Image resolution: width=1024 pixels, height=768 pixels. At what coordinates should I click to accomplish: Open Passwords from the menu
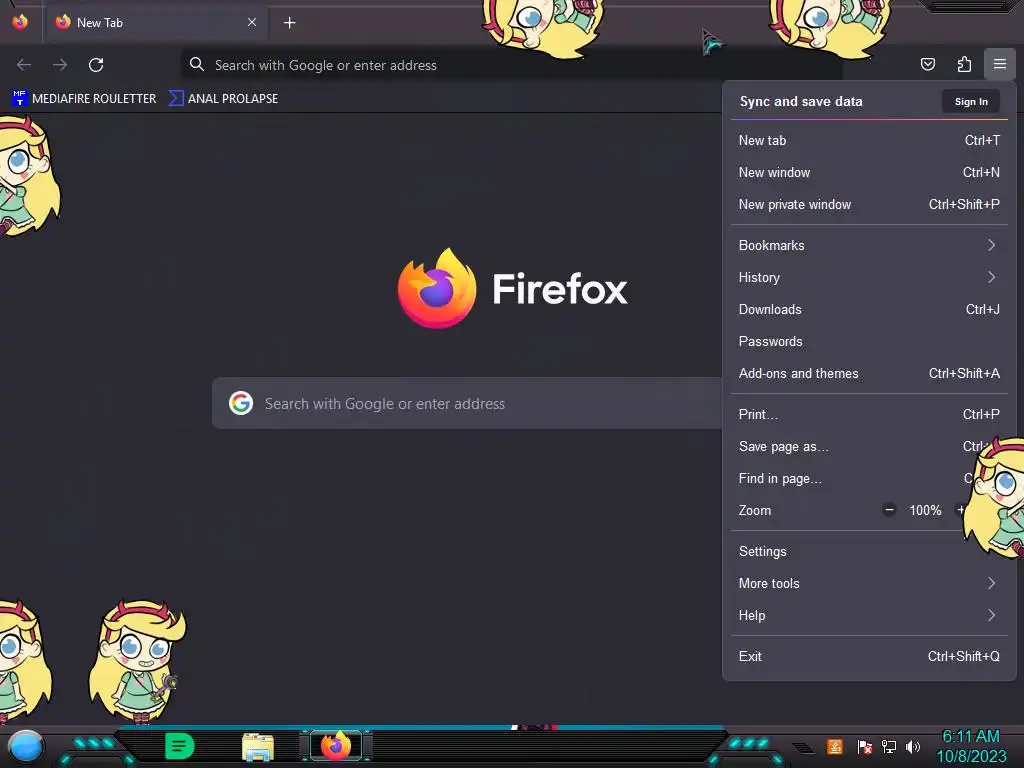tap(869, 342)
